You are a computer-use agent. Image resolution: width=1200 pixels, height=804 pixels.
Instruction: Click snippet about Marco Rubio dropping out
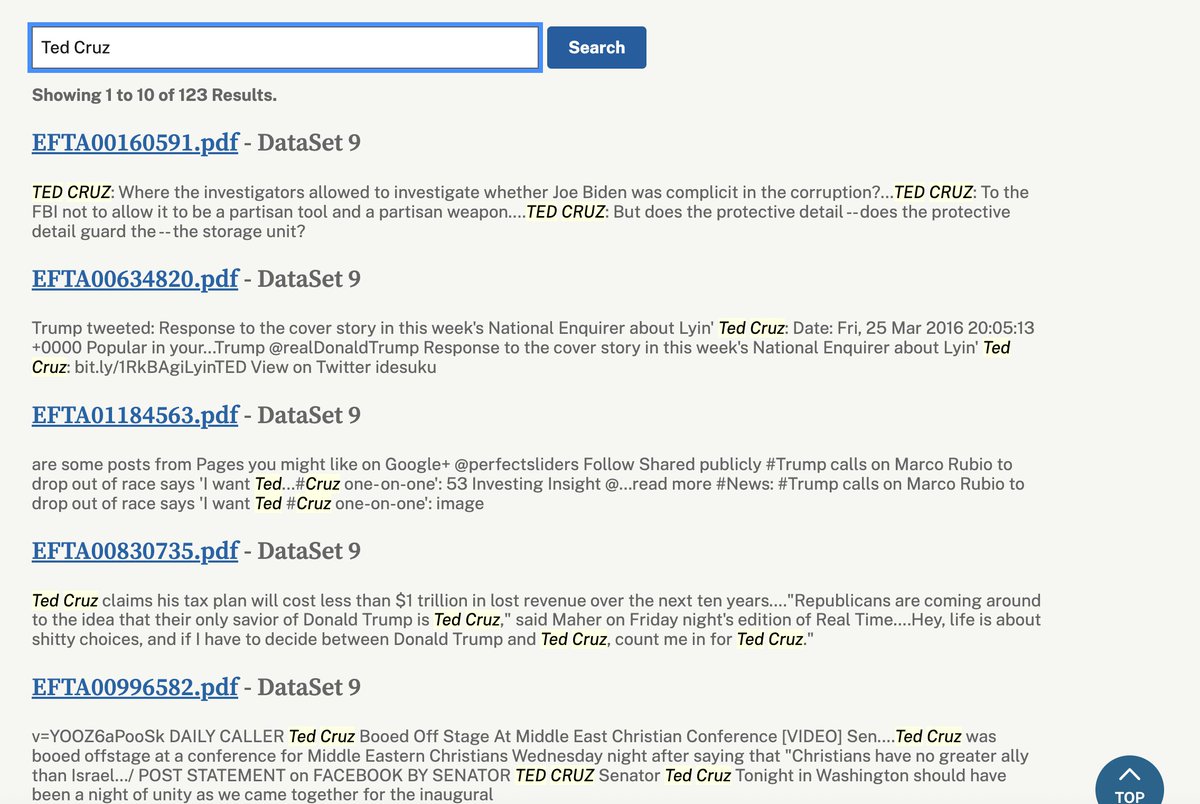point(528,484)
